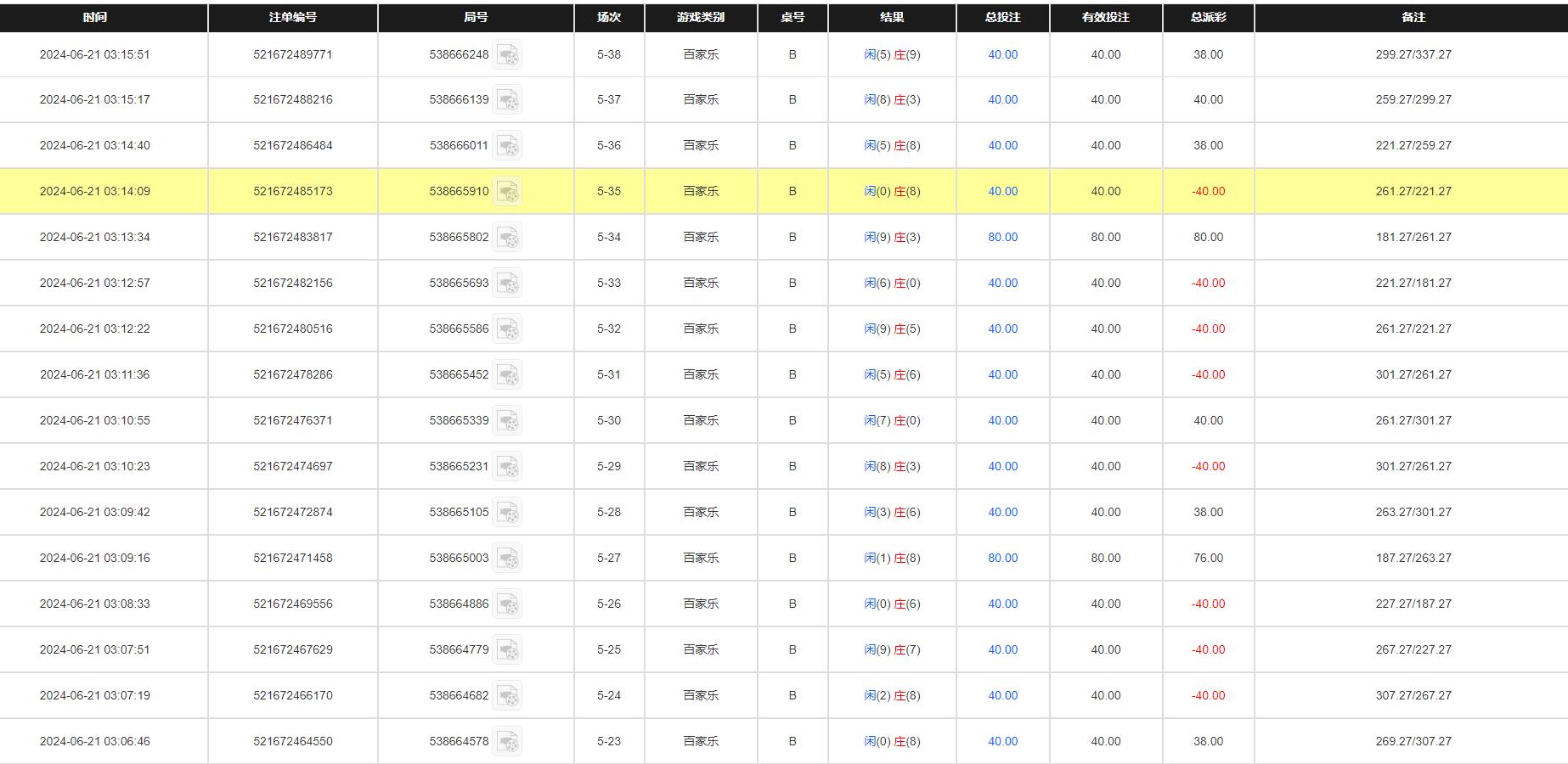The width and height of the screenshot is (1568, 764).
Task: Select the 备注 column header
Action: tap(1411, 16)
